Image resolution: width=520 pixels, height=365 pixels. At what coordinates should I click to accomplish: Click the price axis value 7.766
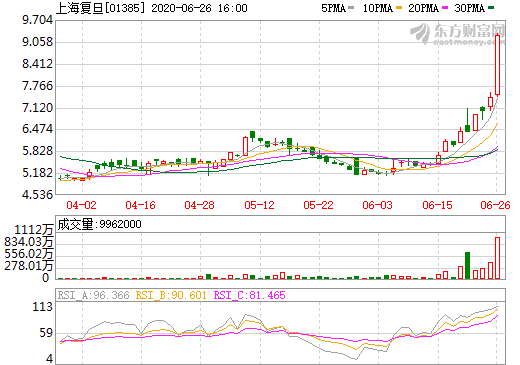tap(38, 86)
